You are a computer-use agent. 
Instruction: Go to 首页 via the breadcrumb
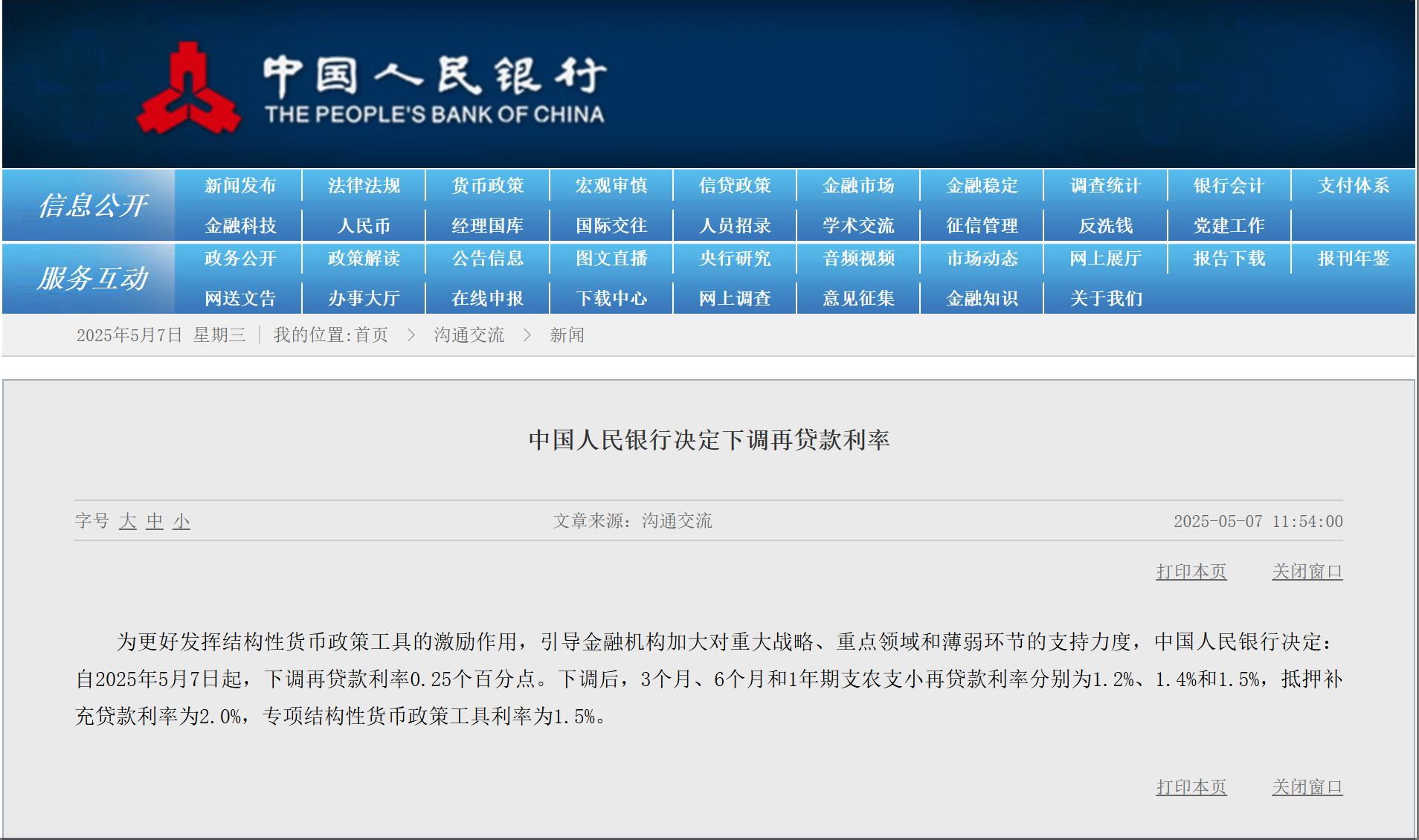[373, 335]
